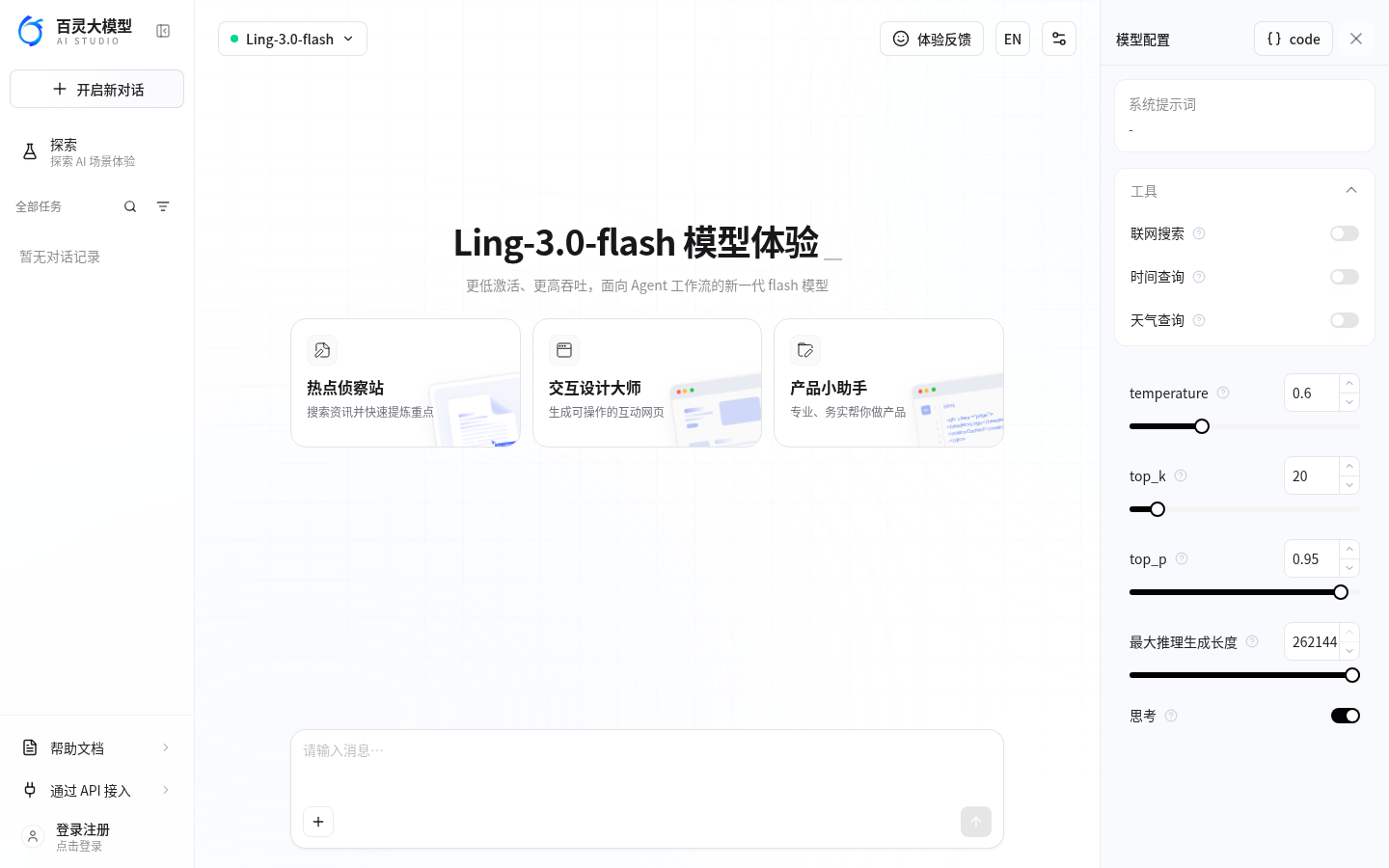Click the plus attachment button
The height and width of the screenshot is (868, 1389).
coord(318,822)
